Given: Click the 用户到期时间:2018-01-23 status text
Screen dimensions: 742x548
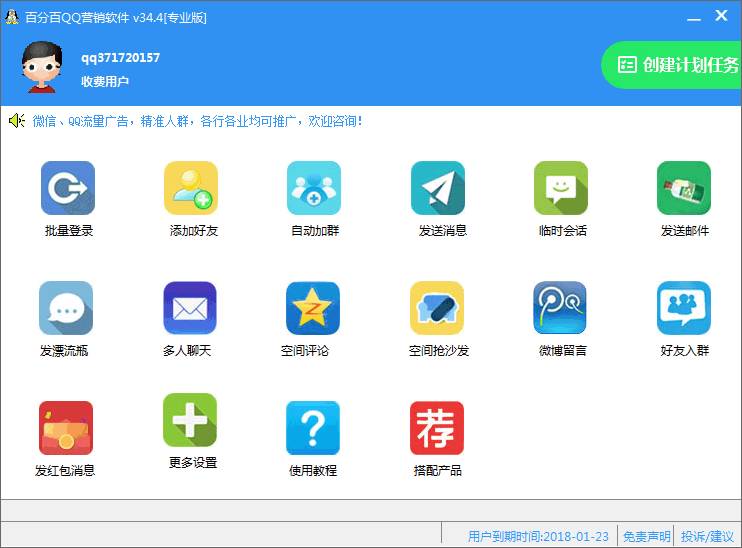Looking at the screenshot, I should [x=538, y=536].
